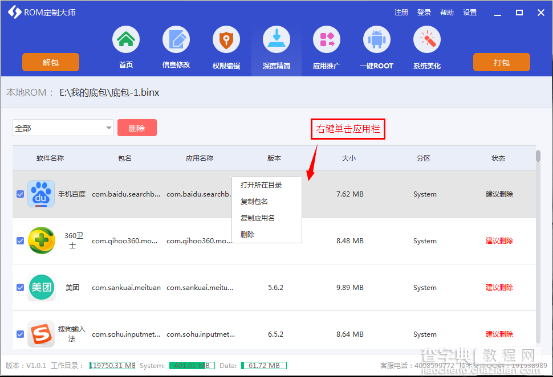The width and height of the screenshot is (553, 377).
Task: Choose 复制应用名 in context menu
Action: 257,218
